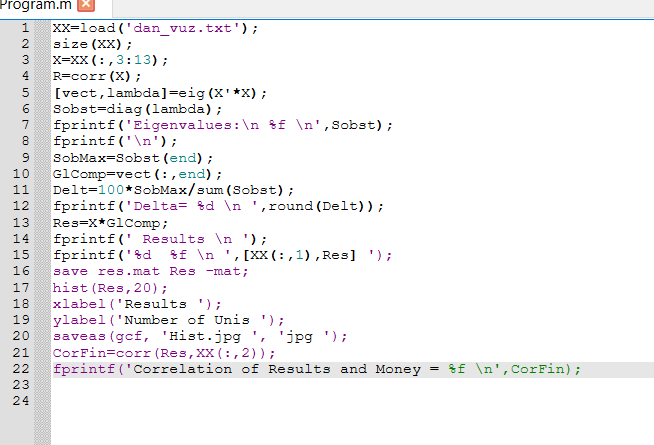Click the R=corr(X) line
This screenshot has height=445, width=654.
[96, 76]
